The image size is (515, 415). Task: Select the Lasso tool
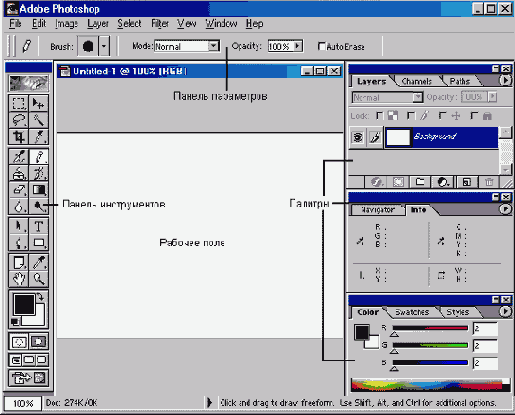coord(18,120)
